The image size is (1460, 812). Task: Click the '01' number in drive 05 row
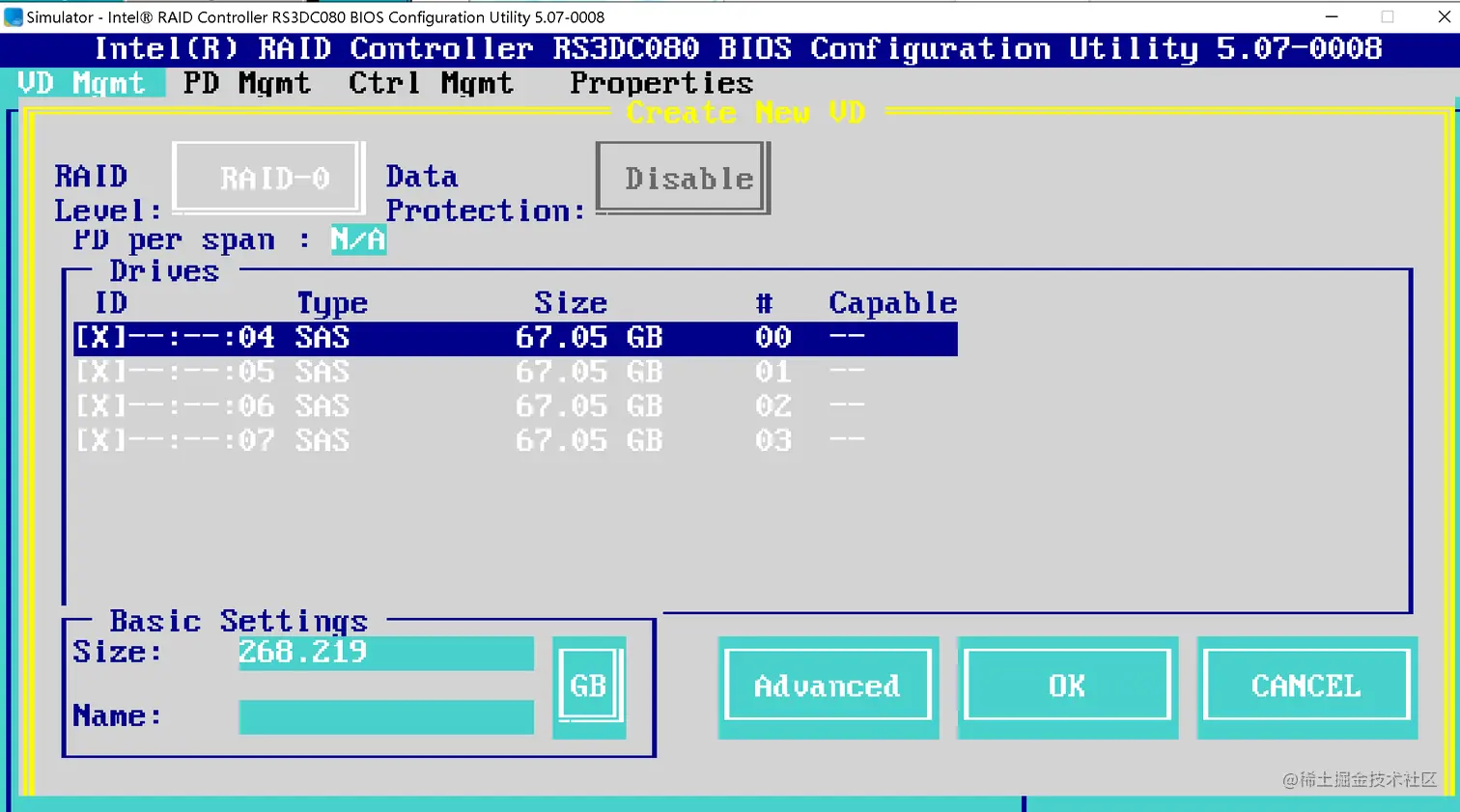(773, 373)
